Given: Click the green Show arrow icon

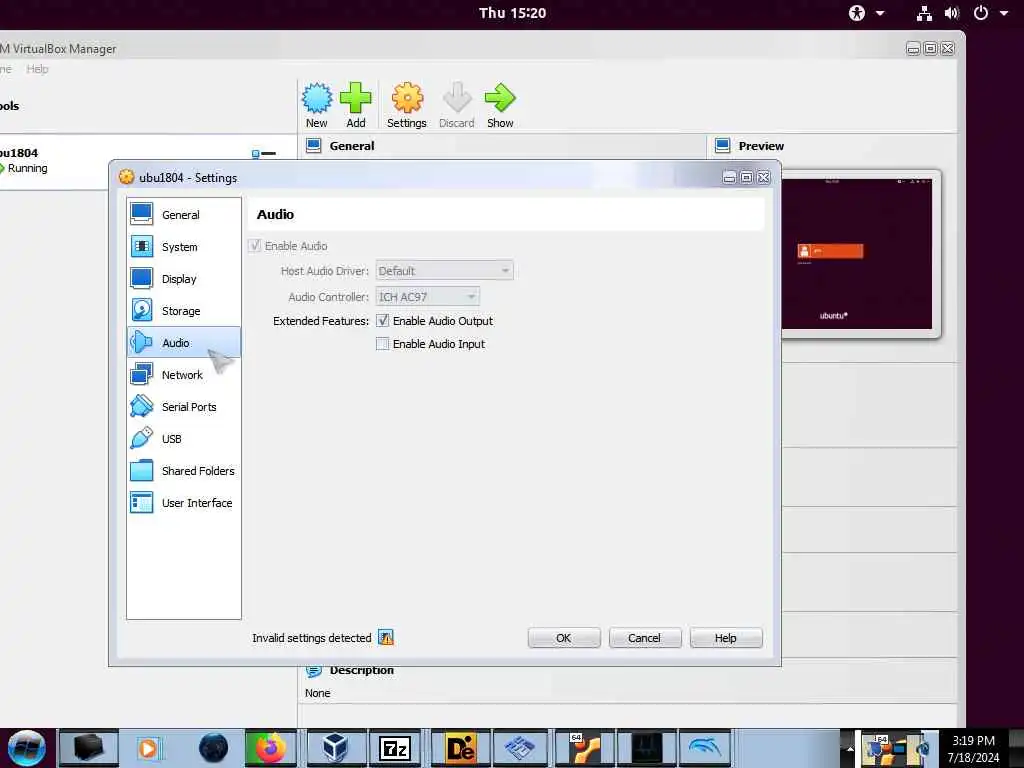Looking at the screenshot, I should tap(500, 98).
